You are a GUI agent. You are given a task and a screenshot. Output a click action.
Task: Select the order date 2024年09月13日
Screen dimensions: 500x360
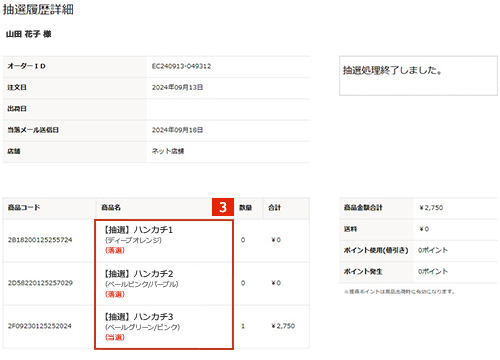tap(177, 87)
